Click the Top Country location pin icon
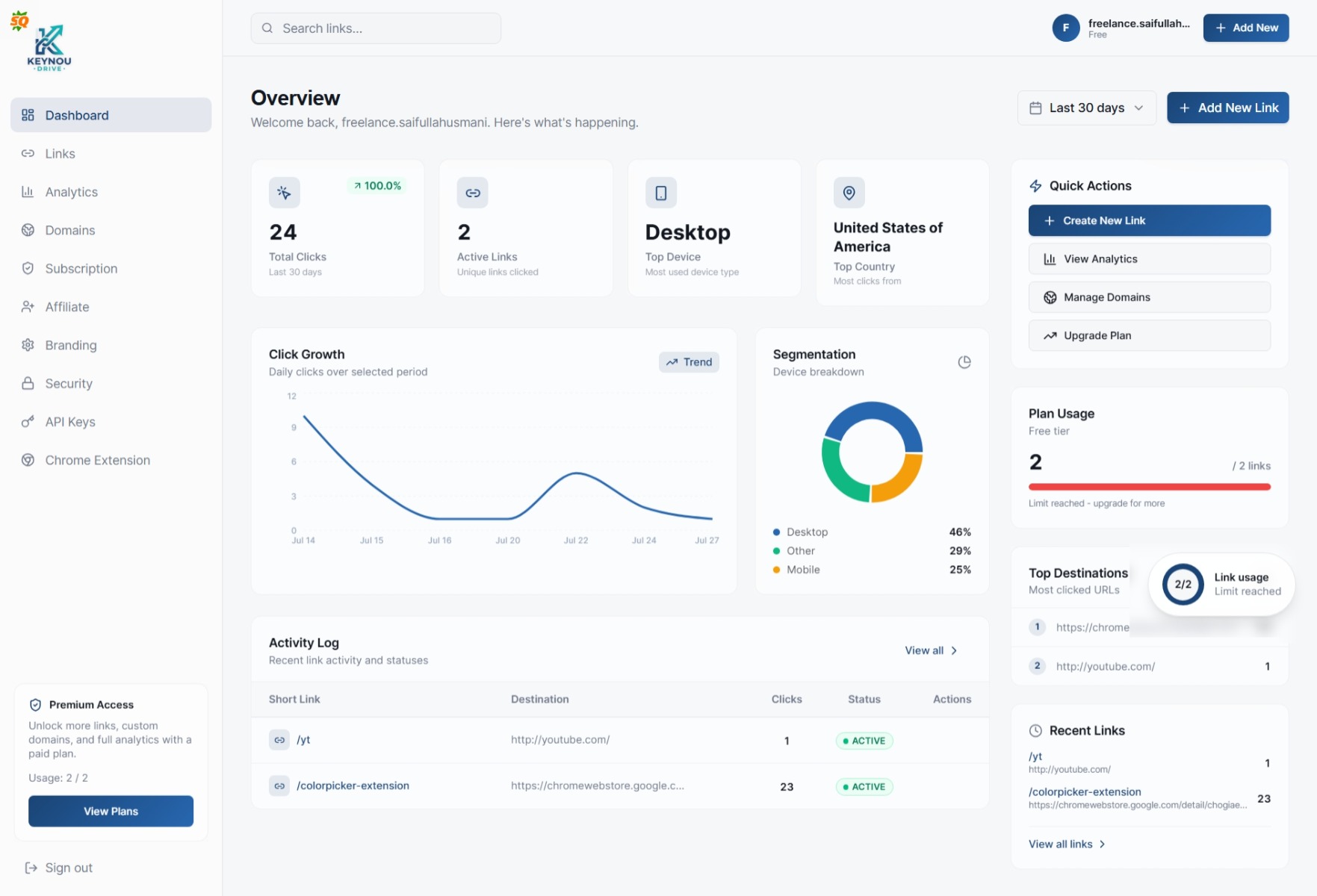The width and height of the screenshot is (1317, 896). pos(849,193)
